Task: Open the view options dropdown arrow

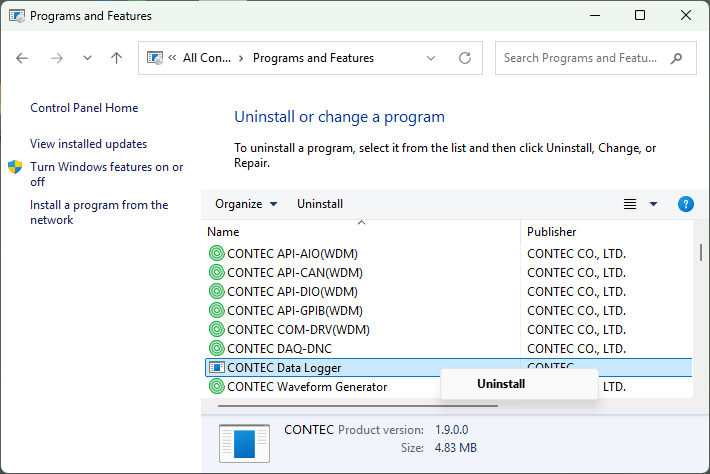Action: [x=653, y=204]
